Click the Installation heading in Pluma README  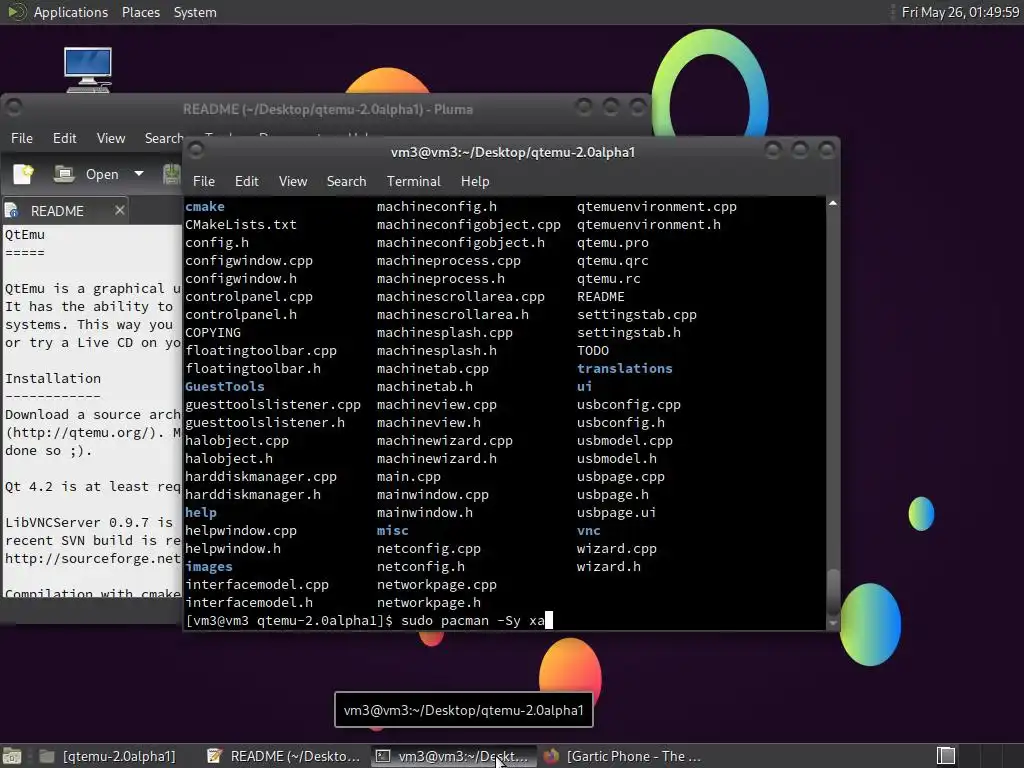tap(53, 379)
